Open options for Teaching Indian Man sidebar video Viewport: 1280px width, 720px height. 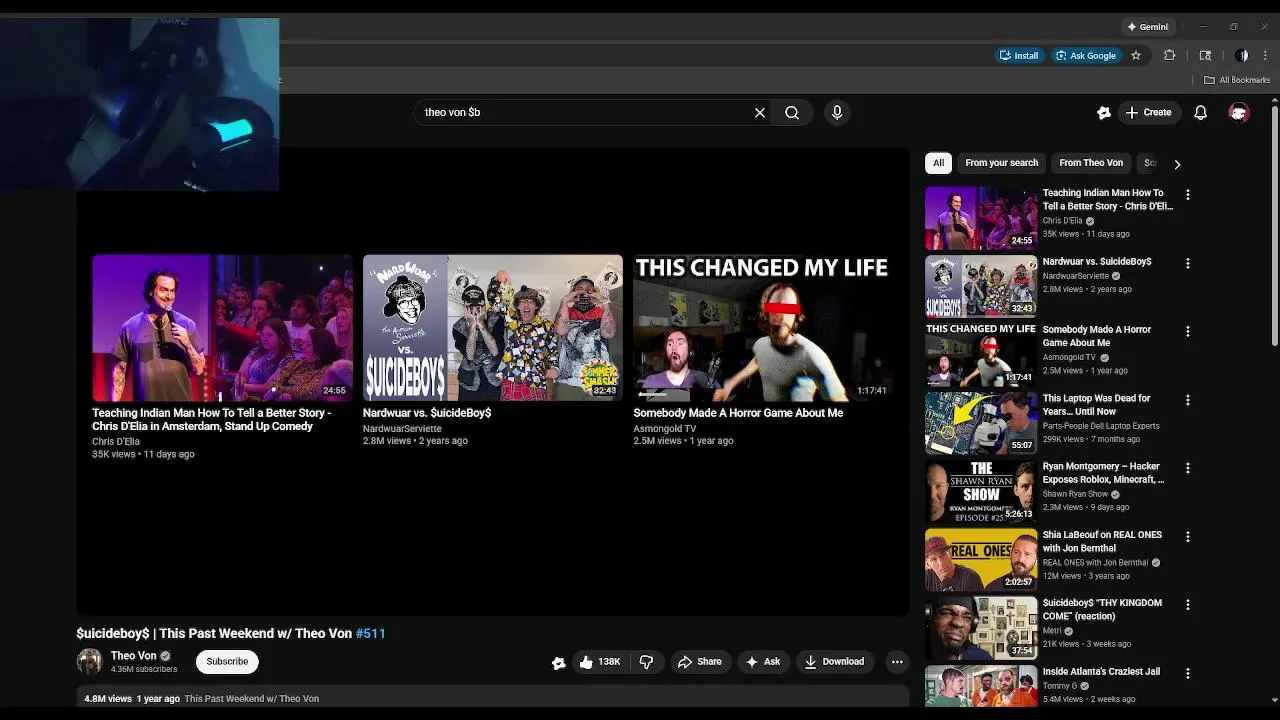click(x=1188, y=195)
